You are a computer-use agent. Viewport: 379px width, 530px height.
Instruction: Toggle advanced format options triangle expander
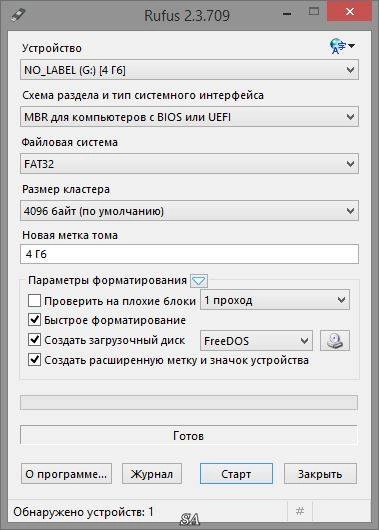199,281
